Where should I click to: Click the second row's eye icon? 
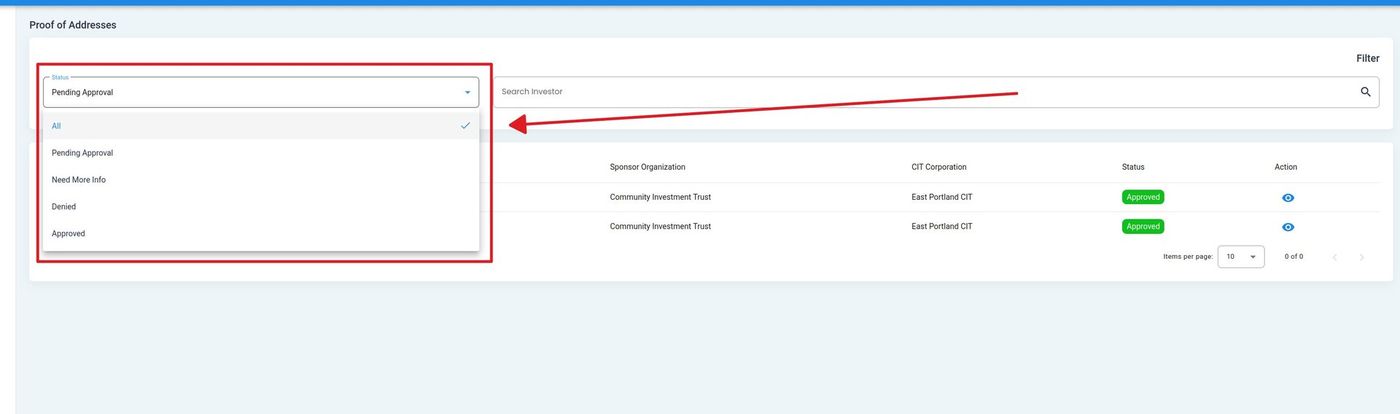[1287, 227]
